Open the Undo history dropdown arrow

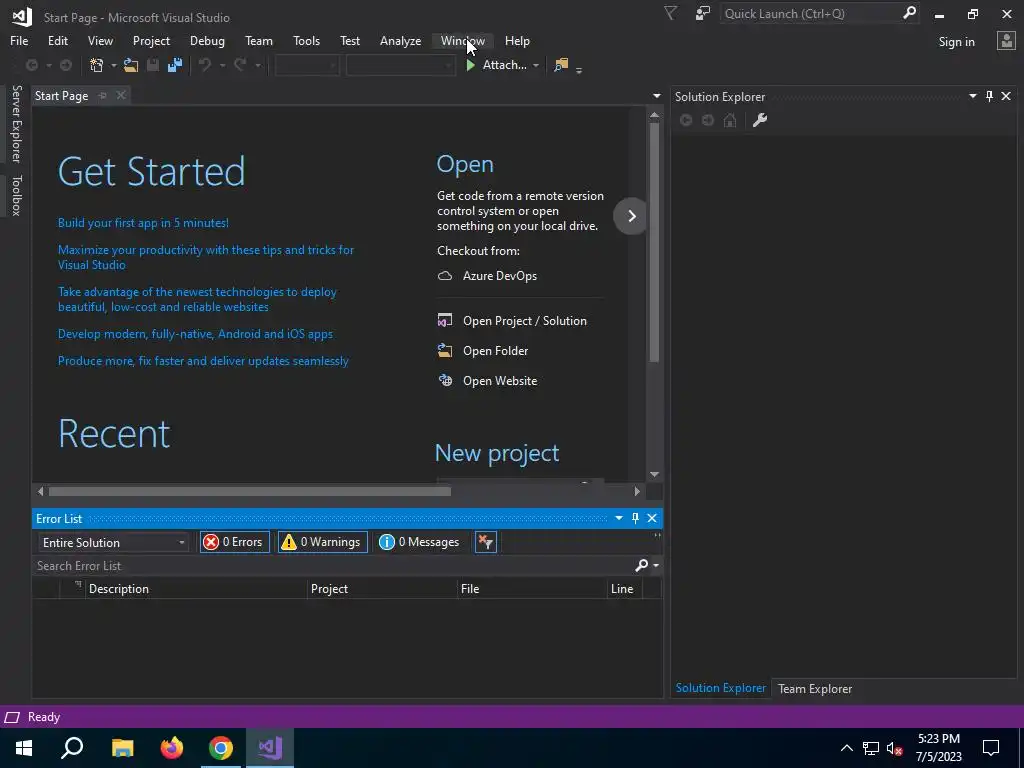(x=222, y=65)
